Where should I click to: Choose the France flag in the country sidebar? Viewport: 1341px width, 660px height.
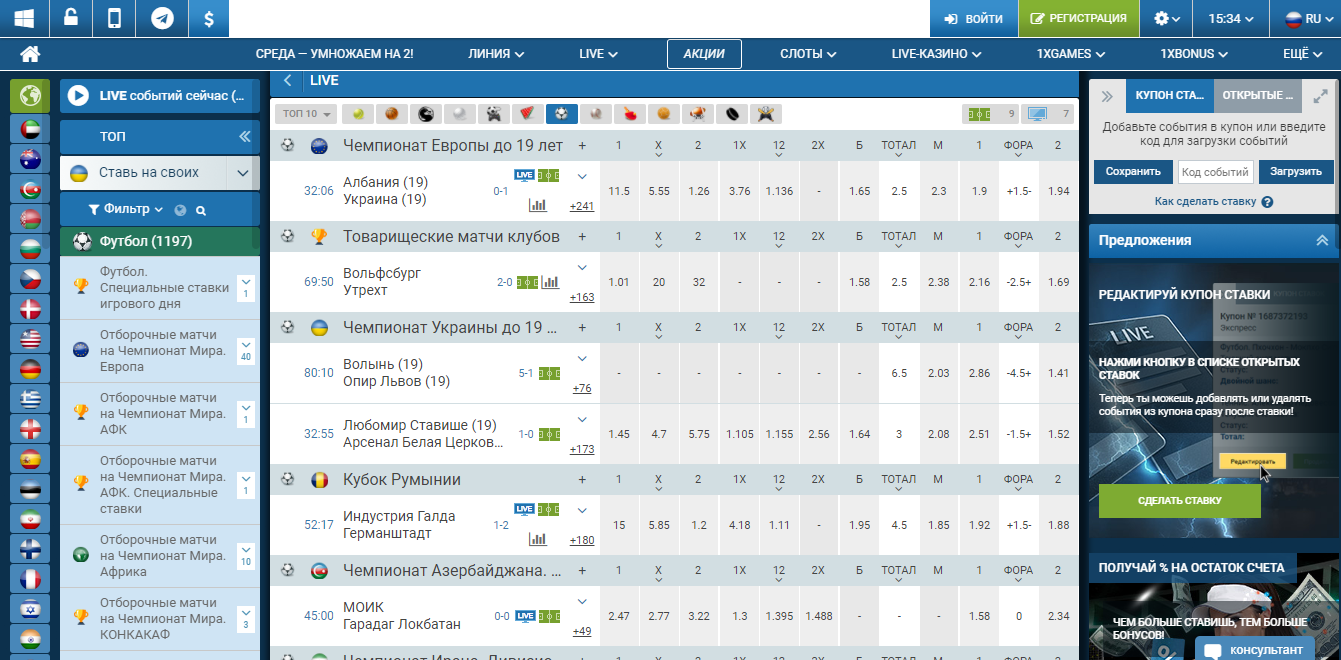click(30, 579)
